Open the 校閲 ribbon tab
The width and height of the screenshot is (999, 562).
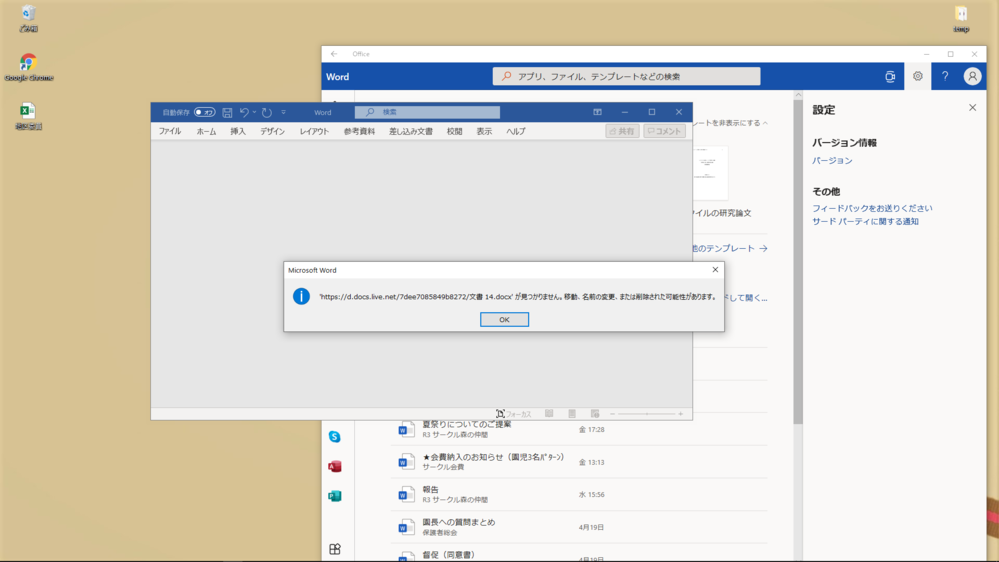click(x=454, y=131)
